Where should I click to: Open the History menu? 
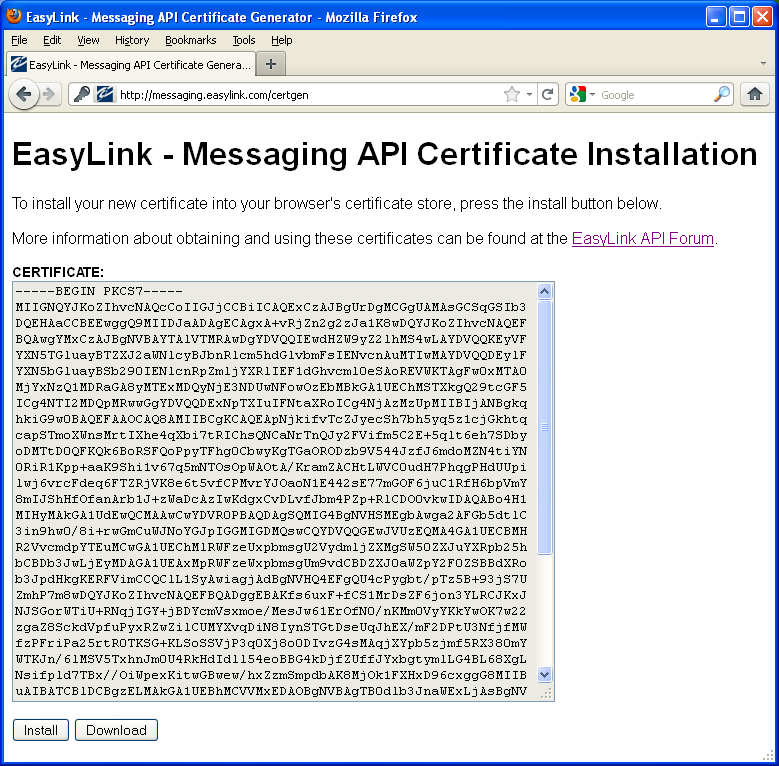[x=132, y=40]
